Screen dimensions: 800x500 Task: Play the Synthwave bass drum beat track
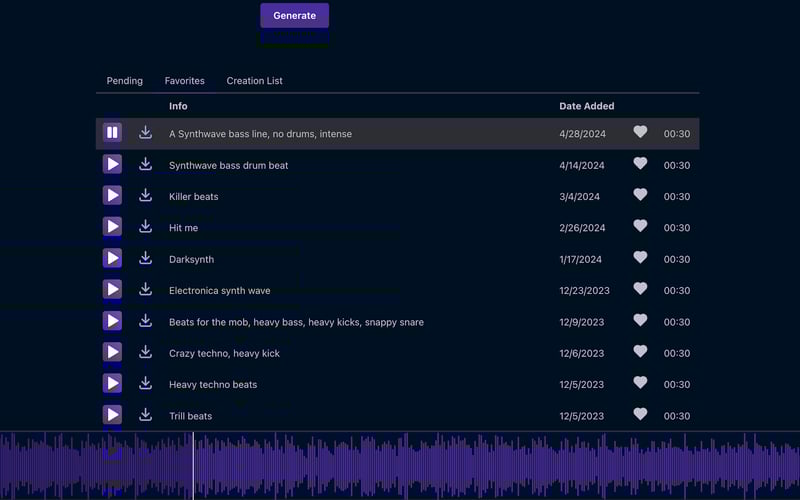point(112,164)
